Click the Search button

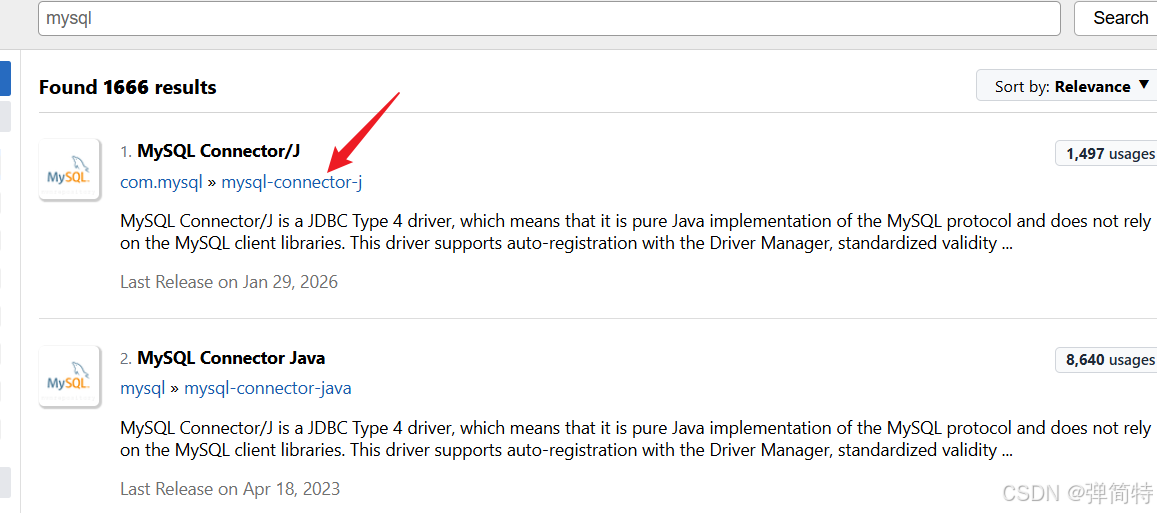click(x=1116, y=18)
